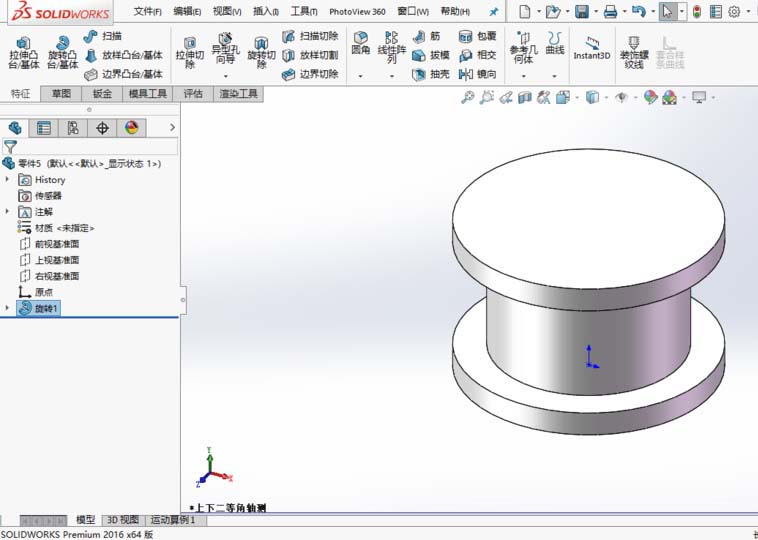The width and height of the screenshot is (758, 540).
Task: Choose the Mirror (镜向) tool
Action: point(477,74)
